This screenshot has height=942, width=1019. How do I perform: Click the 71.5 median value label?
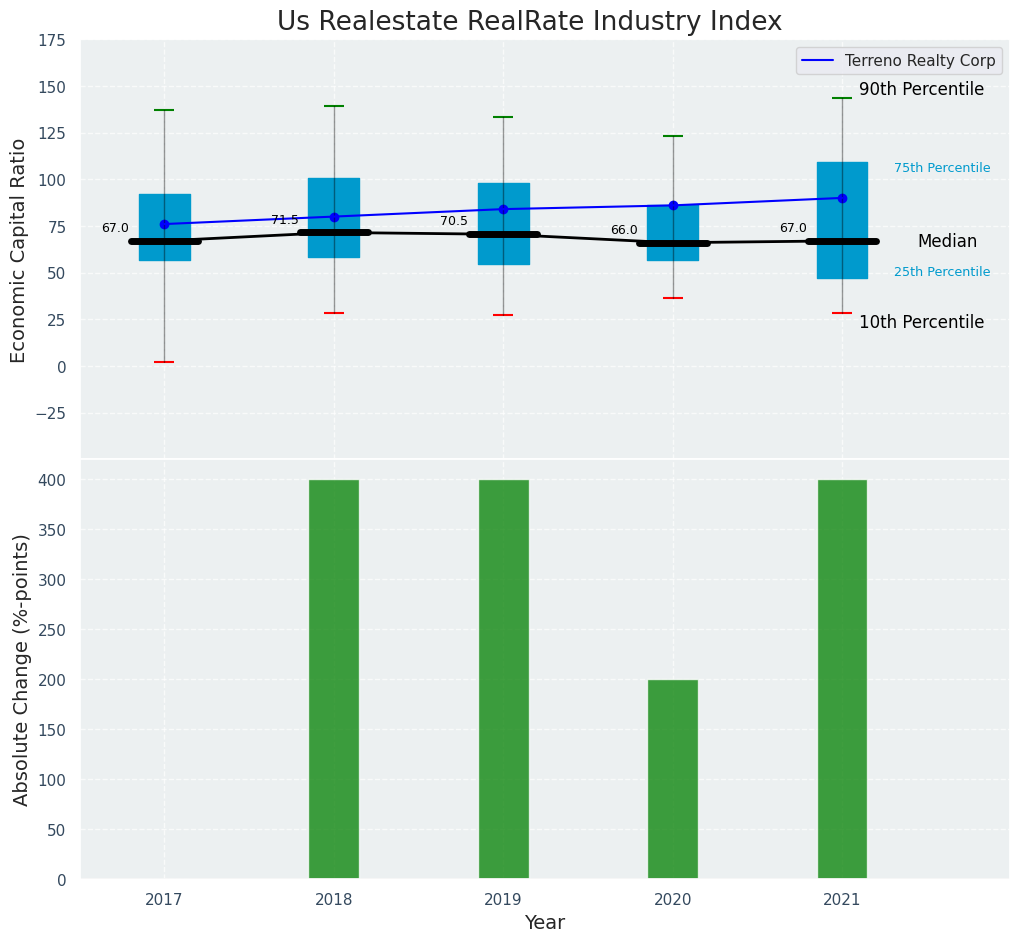pos(285,220)
